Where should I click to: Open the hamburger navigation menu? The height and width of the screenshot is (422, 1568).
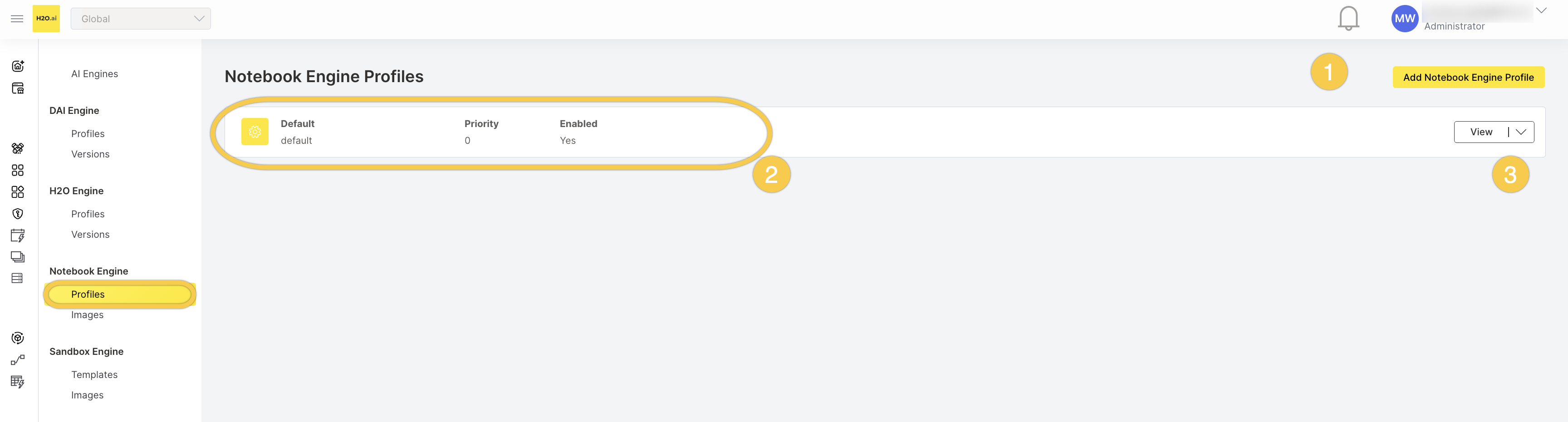tap(17, 19)
